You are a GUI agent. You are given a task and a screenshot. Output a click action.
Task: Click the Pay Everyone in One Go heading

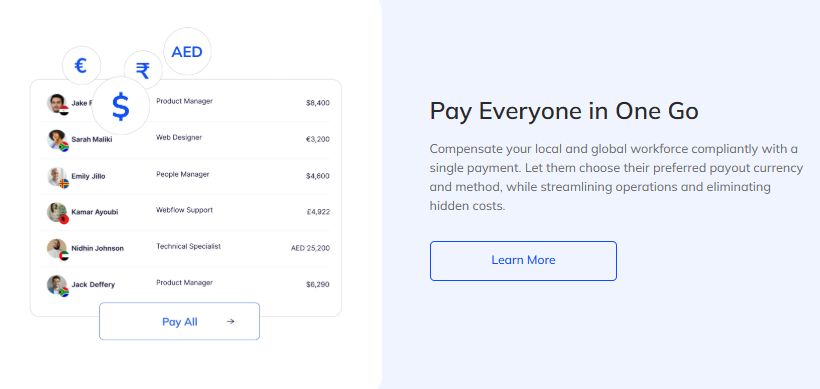[564, 111]
